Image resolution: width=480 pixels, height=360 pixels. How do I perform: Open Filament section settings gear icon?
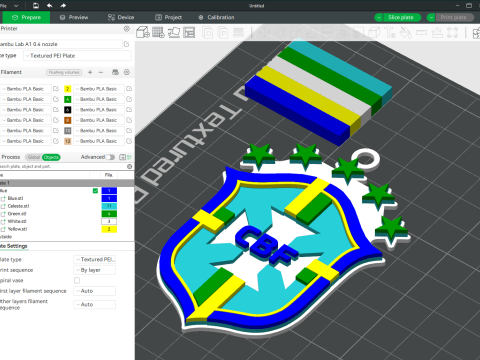pyautogui.click(x=127, y=72)
